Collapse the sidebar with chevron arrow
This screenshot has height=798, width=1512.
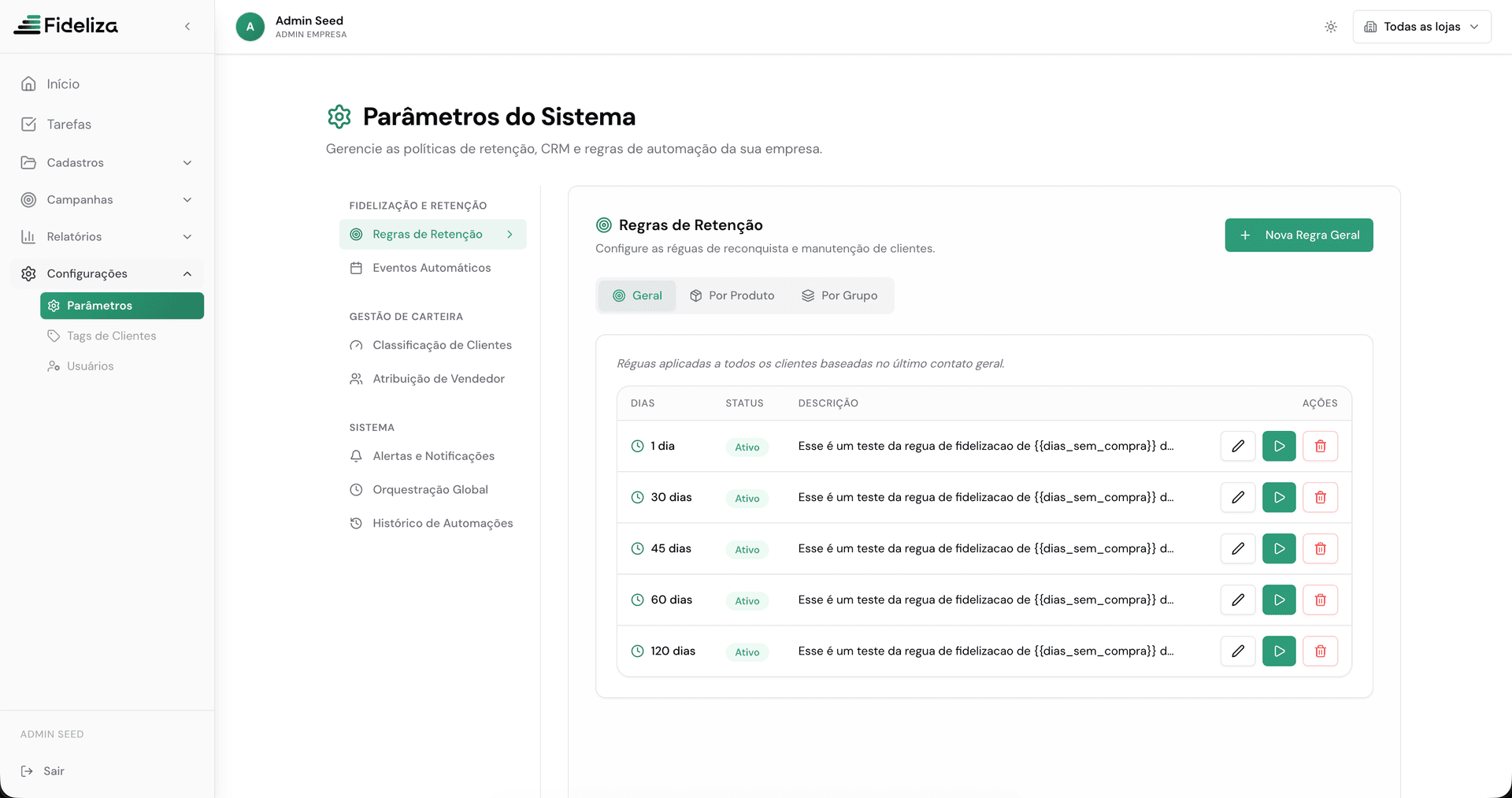[187, 26]
